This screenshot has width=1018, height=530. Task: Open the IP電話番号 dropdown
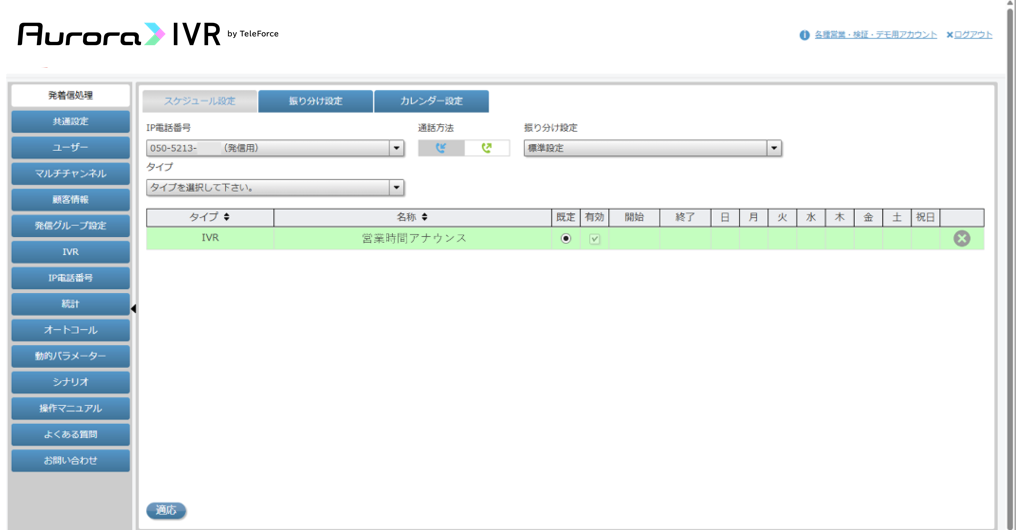275,148
